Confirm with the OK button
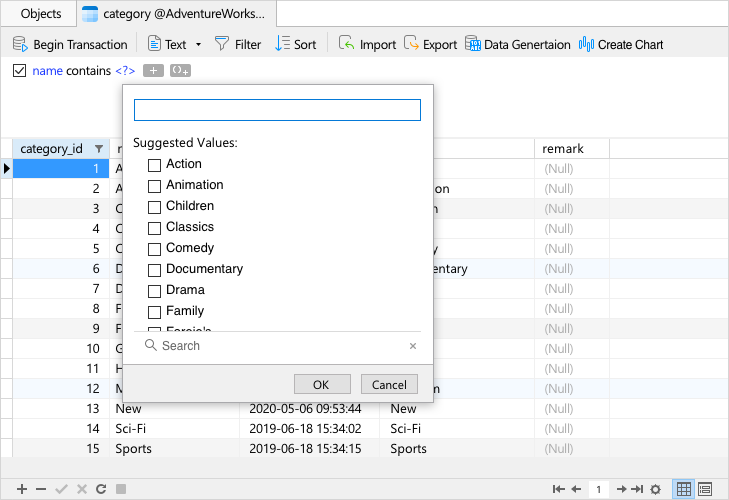 pos(322,384)
